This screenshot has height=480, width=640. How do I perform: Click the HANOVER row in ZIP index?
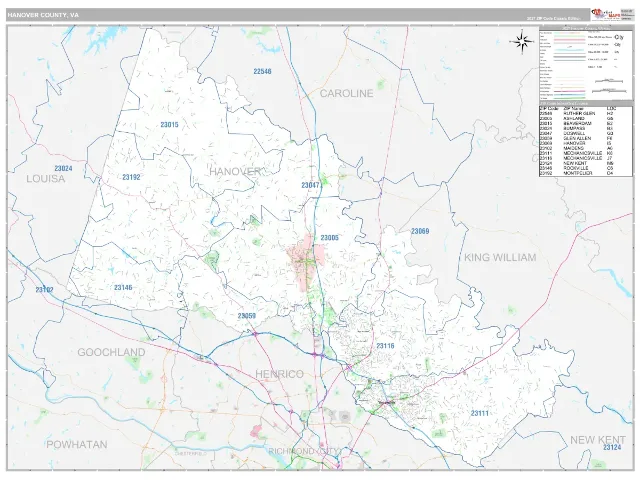(585, 143)
